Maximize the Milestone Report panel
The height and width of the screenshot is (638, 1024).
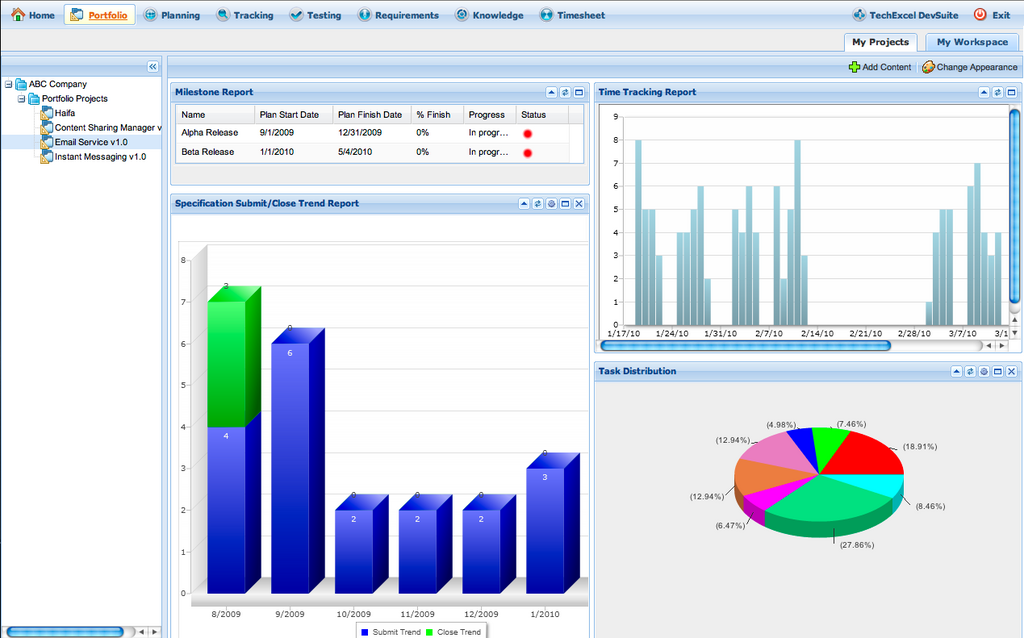(579, 93)
